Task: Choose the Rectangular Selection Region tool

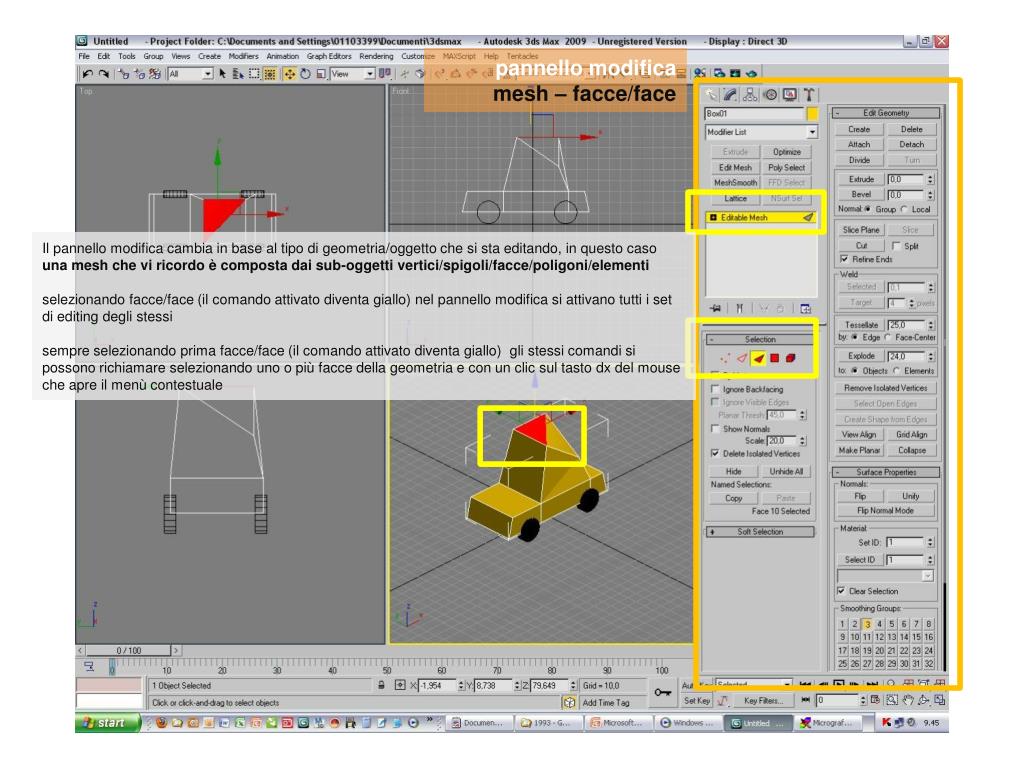Action: (254, 74)
